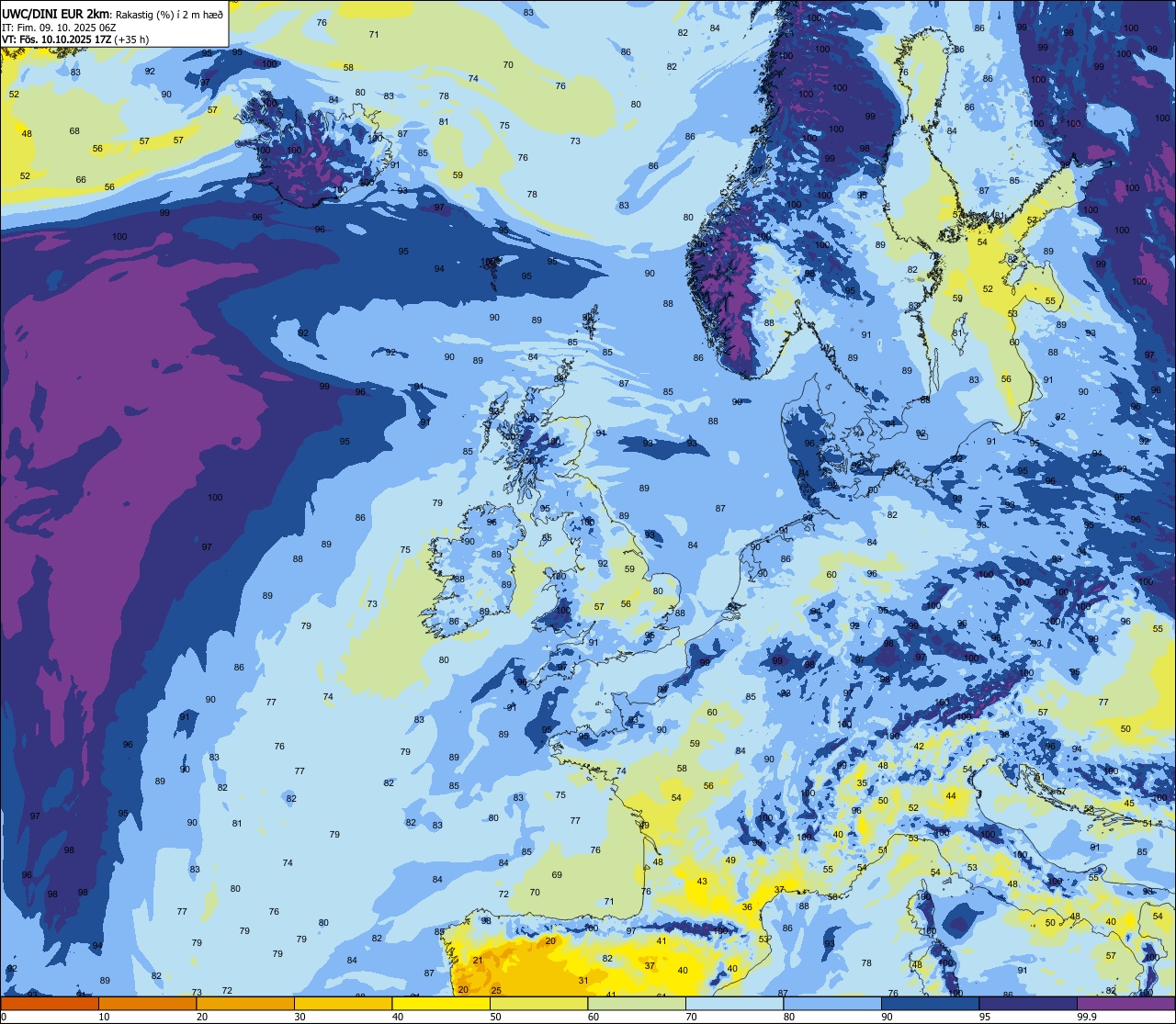The height and width of the screenshot is (1024, 1176).
Task: Click the legend tick label '30'
Action: [x=301, y=1016]
